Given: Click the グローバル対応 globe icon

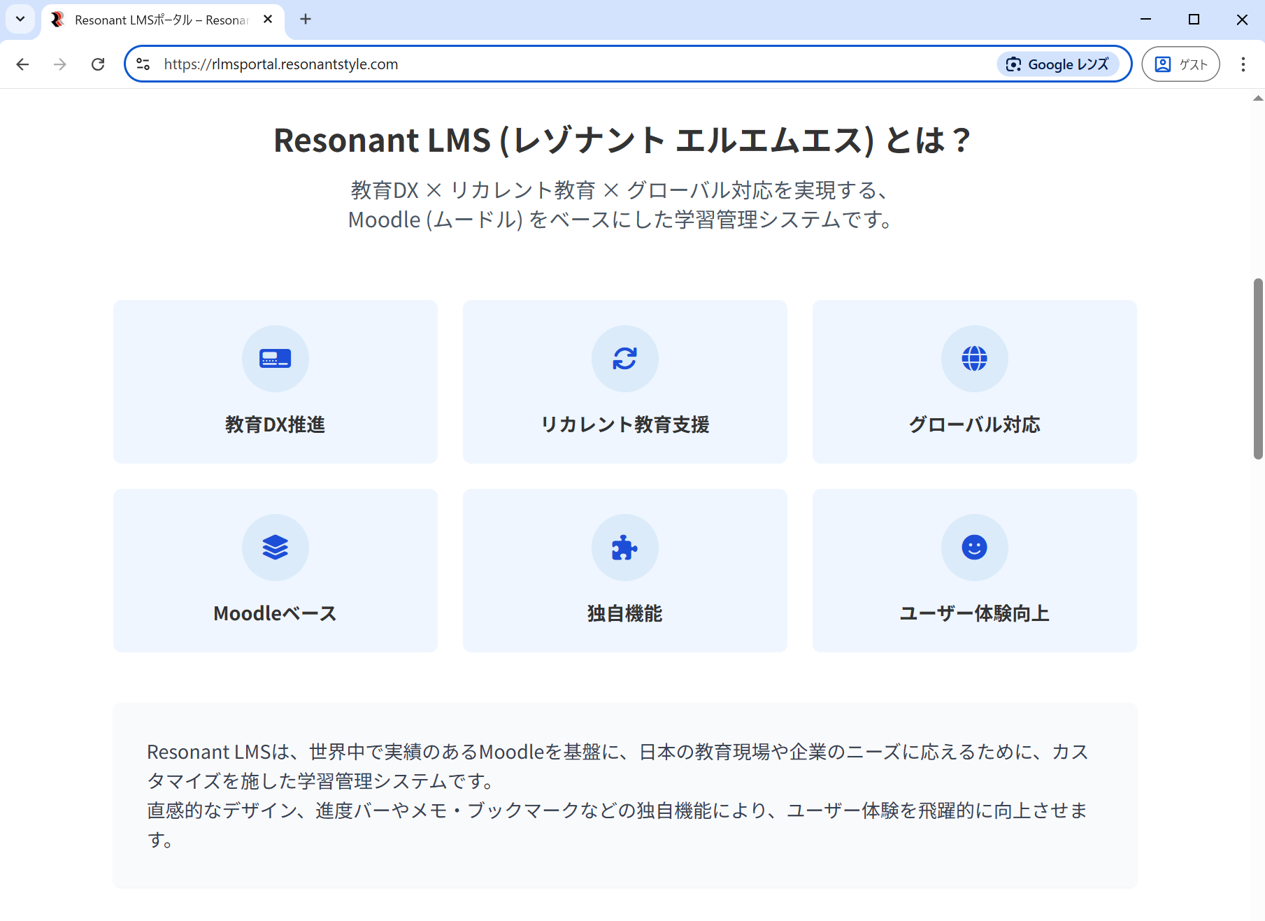Looking at the screenshot, I should [974, 358].
